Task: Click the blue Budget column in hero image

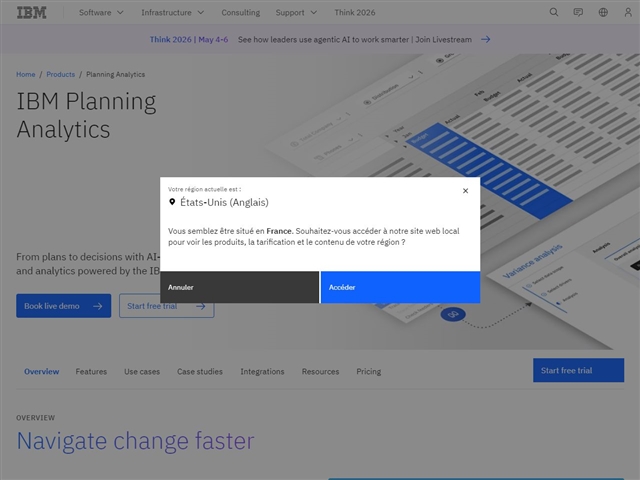Action: [488, 171]
